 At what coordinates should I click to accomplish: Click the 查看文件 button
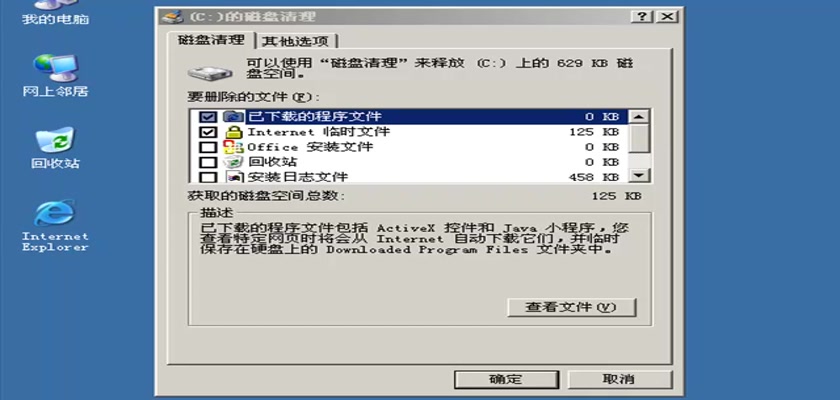point(571,307)
